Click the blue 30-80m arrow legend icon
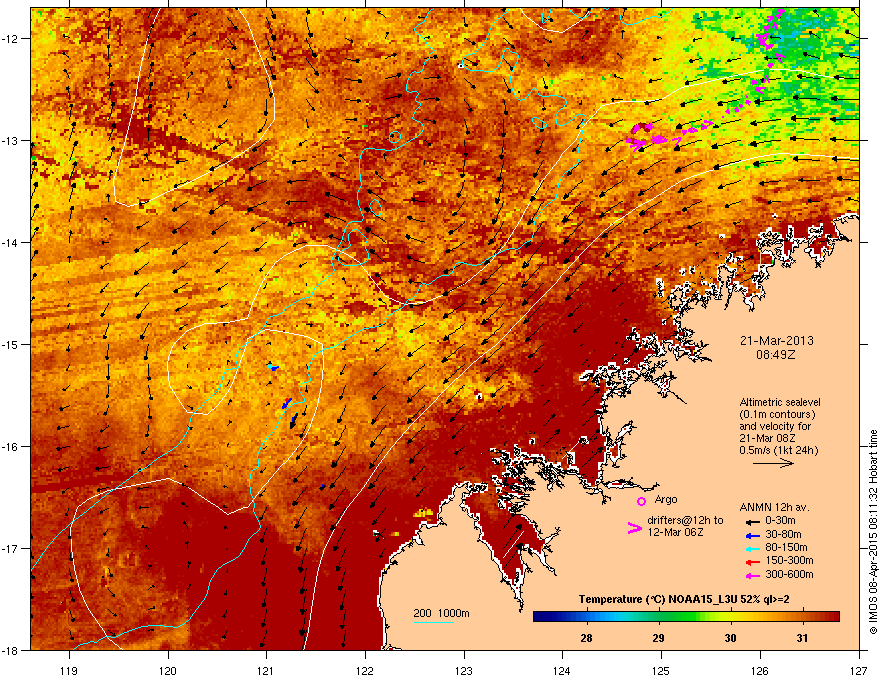 point(753,535)
